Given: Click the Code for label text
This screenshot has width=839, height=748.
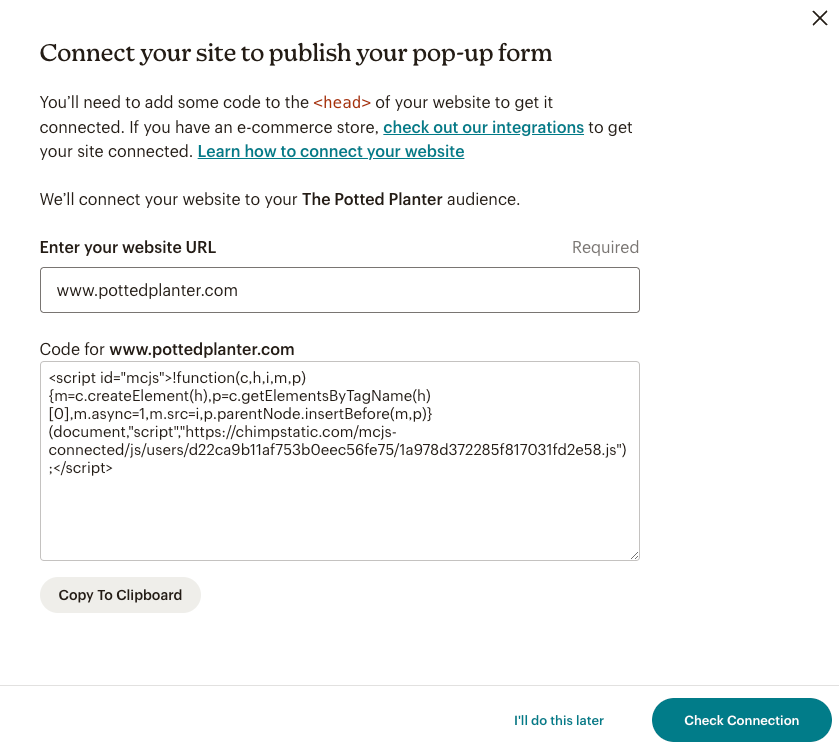Looking at the screenshot, I should click(72, 349).
